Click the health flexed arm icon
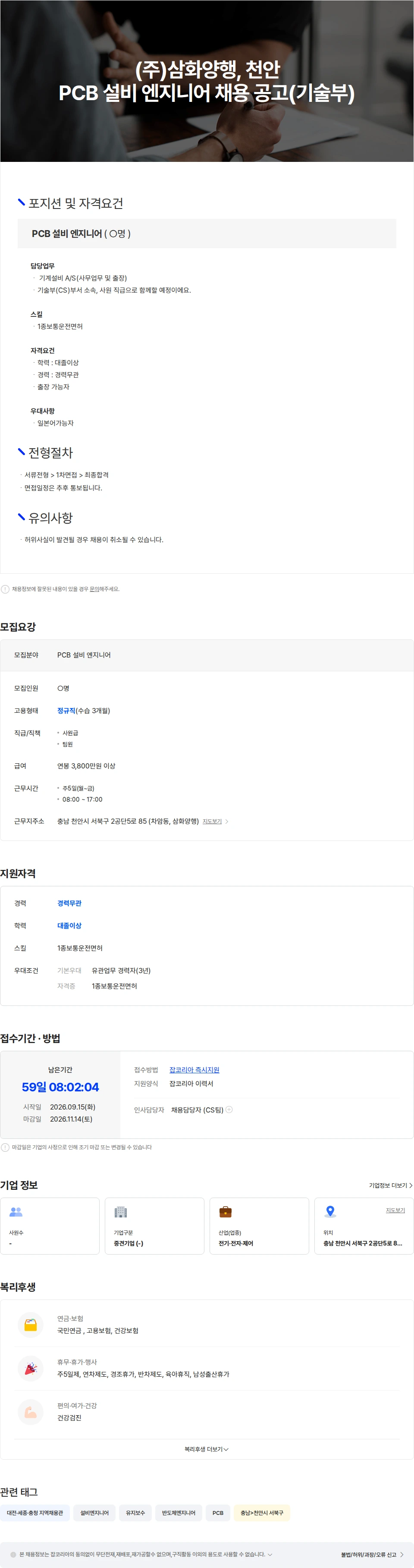This screenshot has height=1568, width=414. [x=30, y=1412]
